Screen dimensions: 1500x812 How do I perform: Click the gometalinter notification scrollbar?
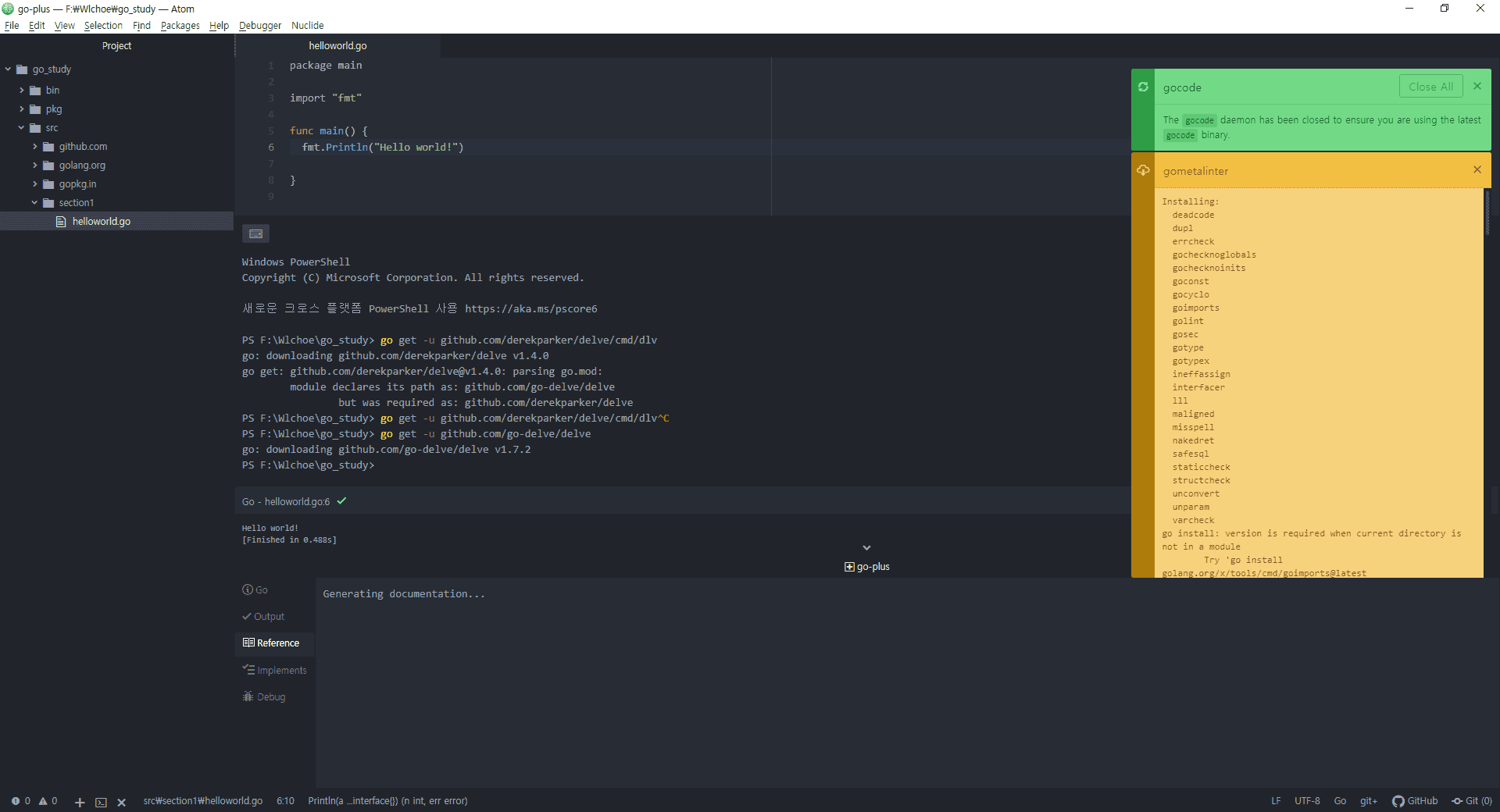click(x=1487, y=212)
